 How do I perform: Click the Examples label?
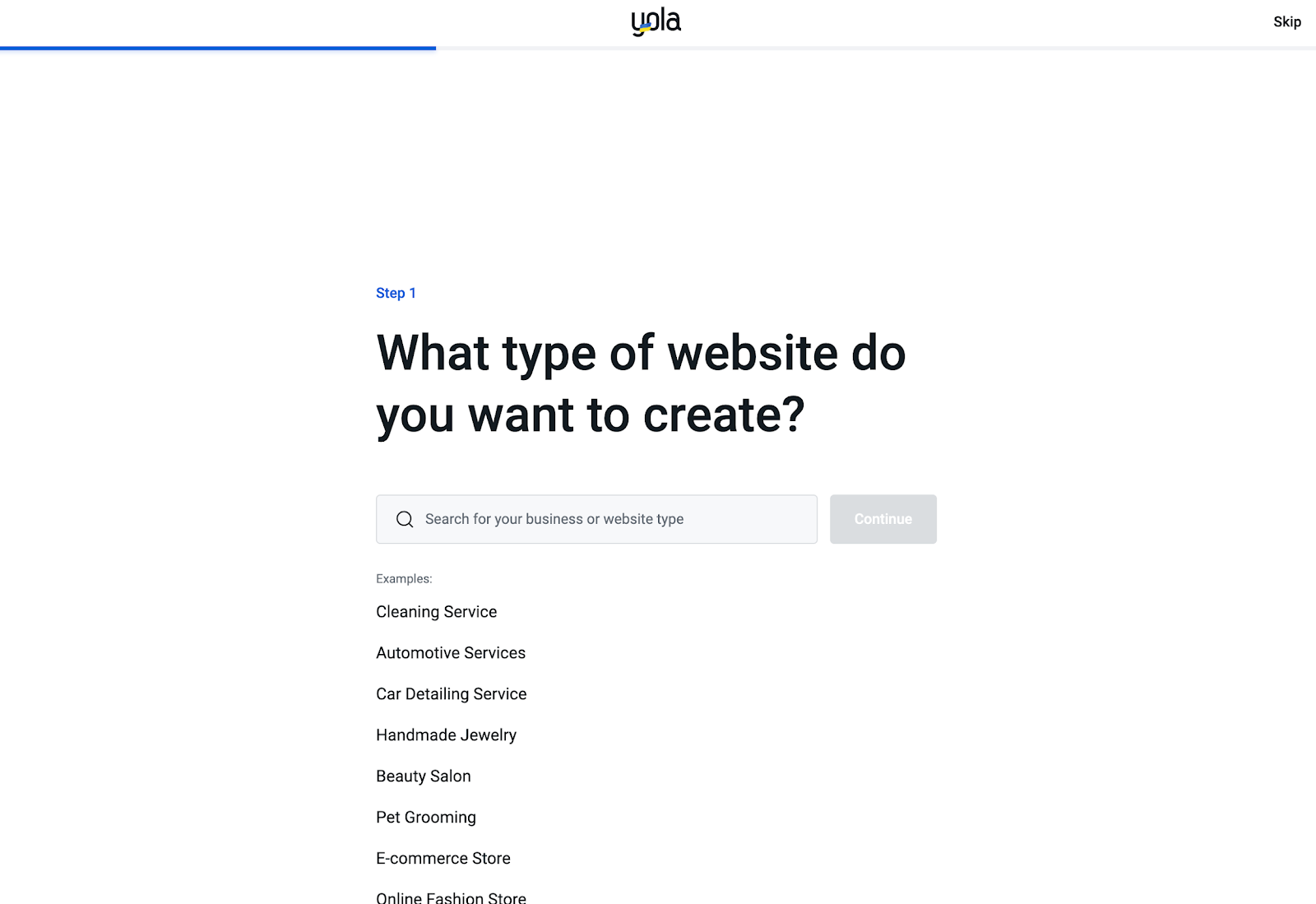tap(403, 578)
